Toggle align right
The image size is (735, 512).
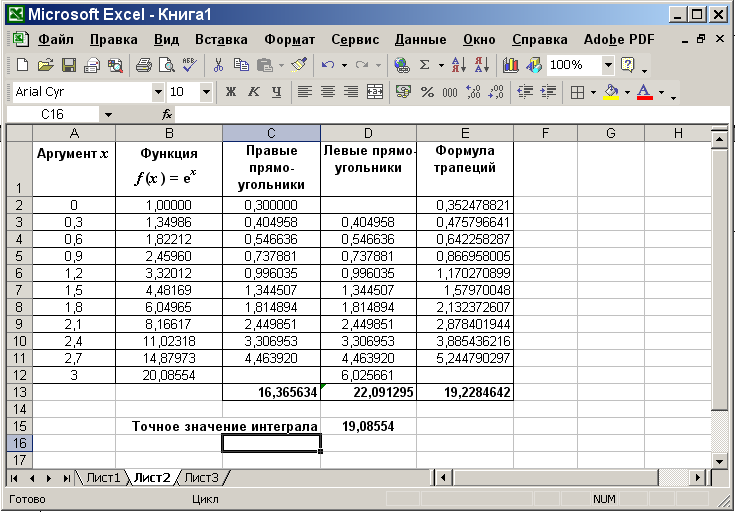tap(351, 92)
